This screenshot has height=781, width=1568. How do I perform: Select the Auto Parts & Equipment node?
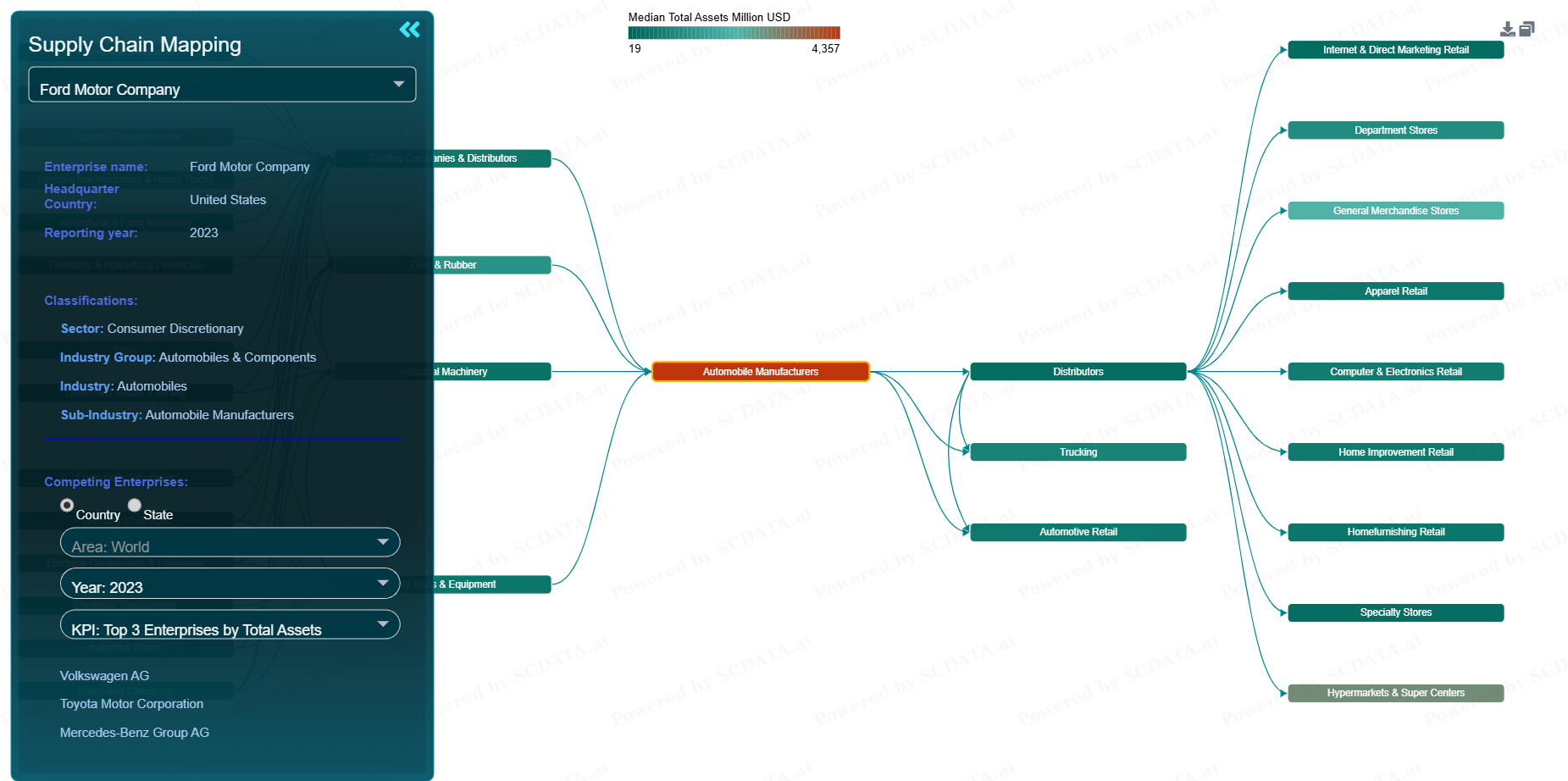click(x=443, y=584)
